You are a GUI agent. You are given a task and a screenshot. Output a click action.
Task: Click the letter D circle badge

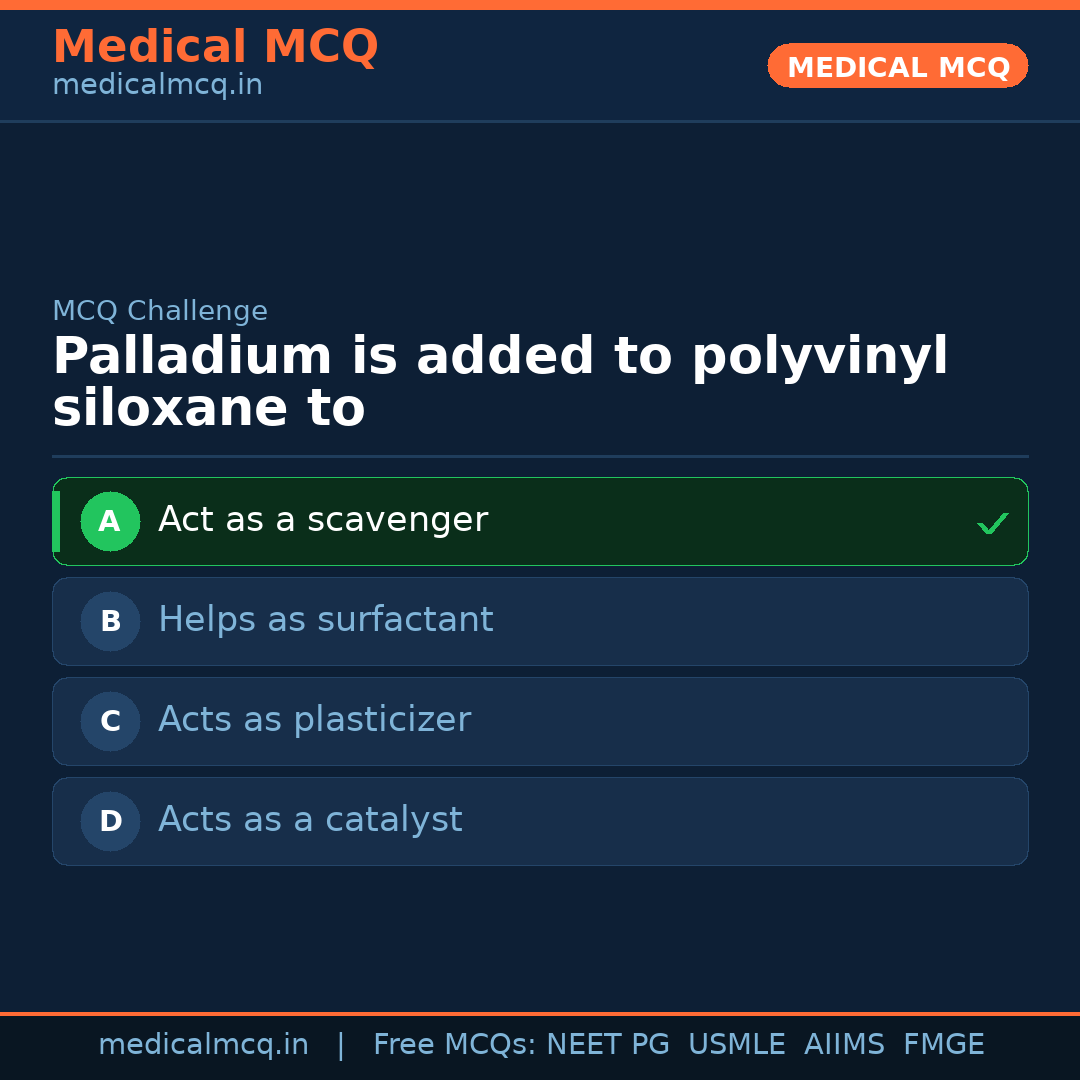110,821
